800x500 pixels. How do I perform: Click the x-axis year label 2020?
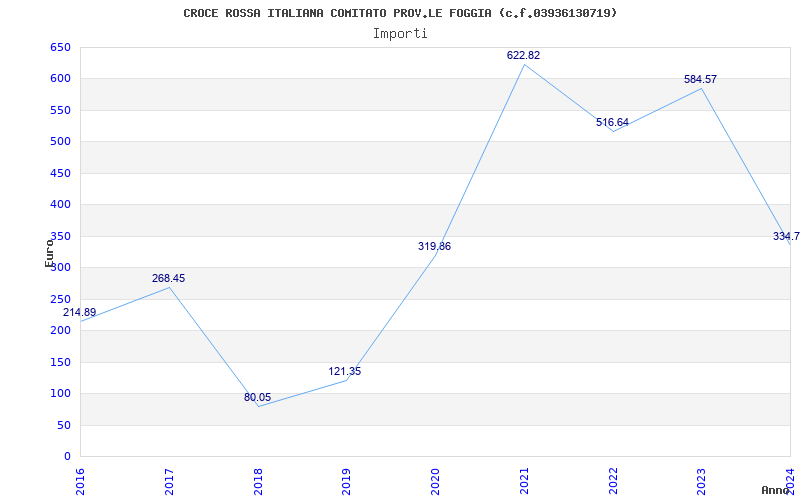point(435,482)
